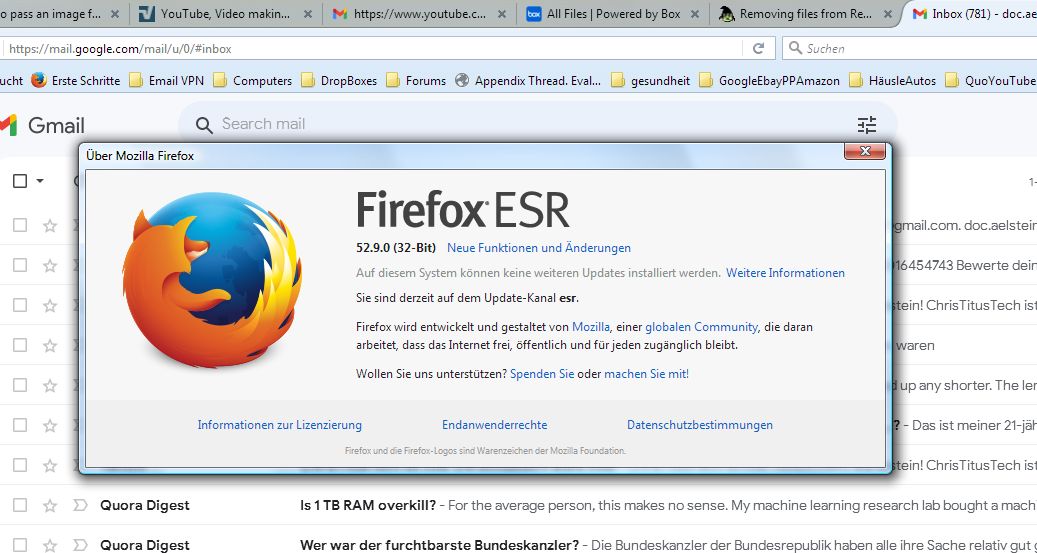Open the 'GoogleEbayPPAmazon' bookmark folder
This screenshot has height=553, width=1037.
click(x=769, y=81)
